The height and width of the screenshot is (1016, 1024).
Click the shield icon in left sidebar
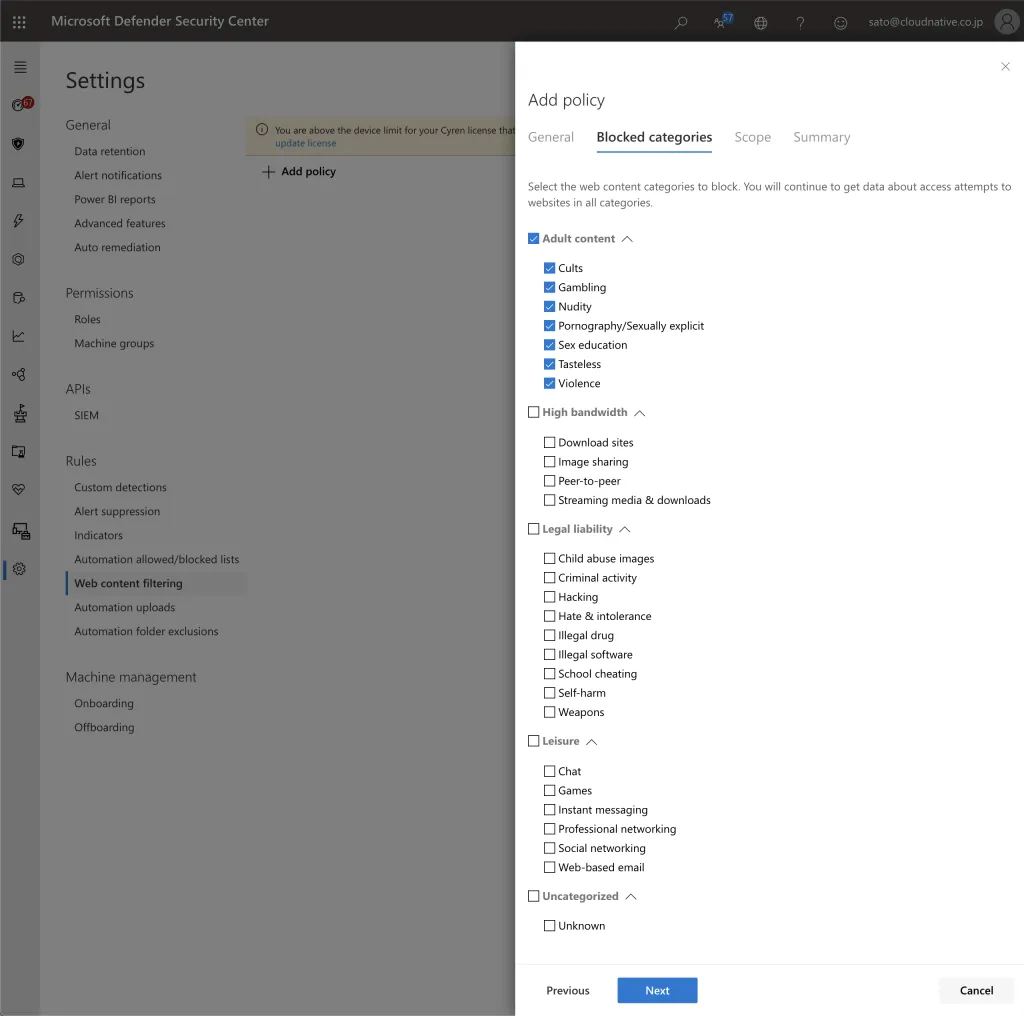(x=18, y=144)
